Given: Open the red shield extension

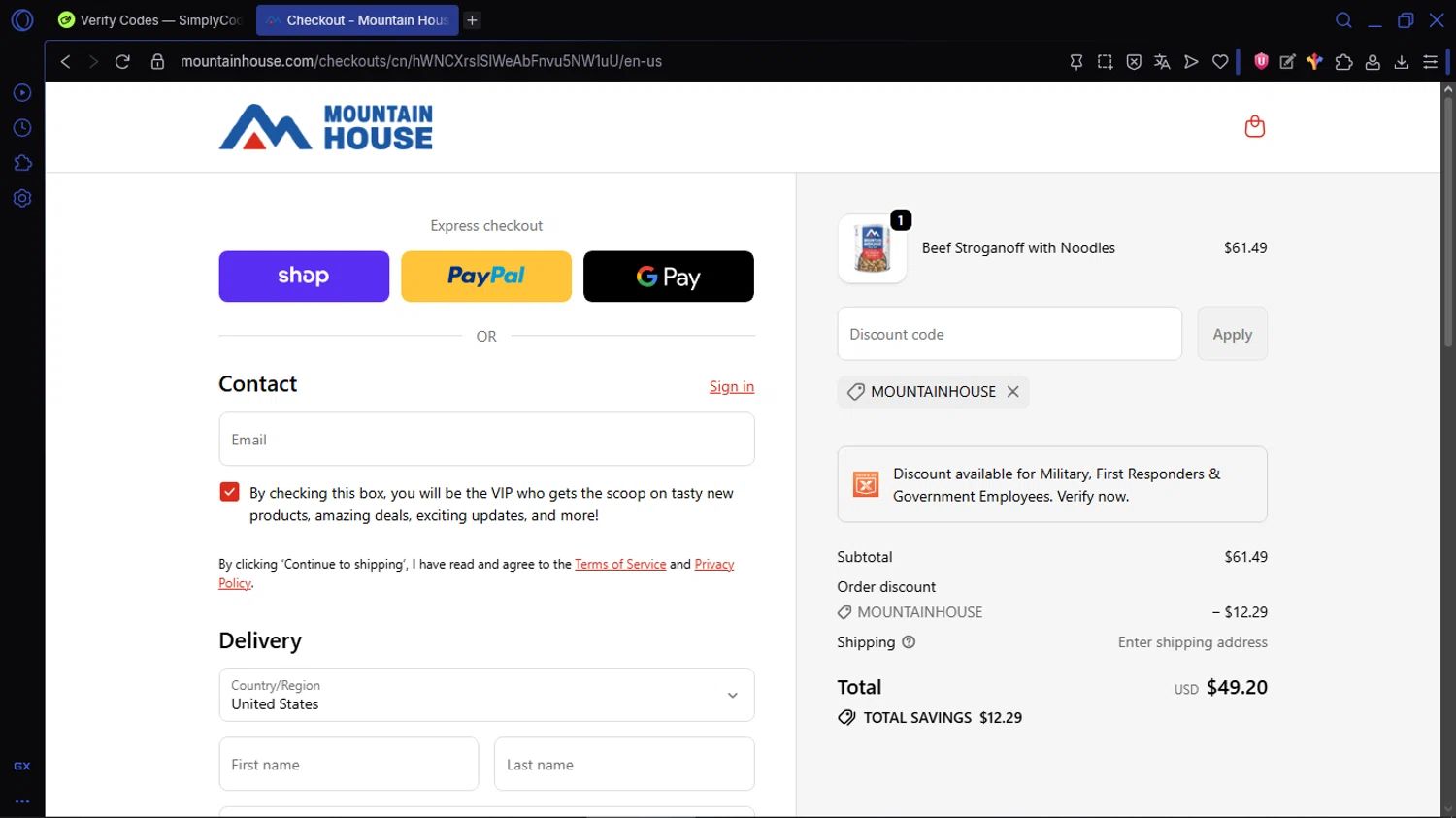Looking at the screenshot, I should (x=1261, y=61).
